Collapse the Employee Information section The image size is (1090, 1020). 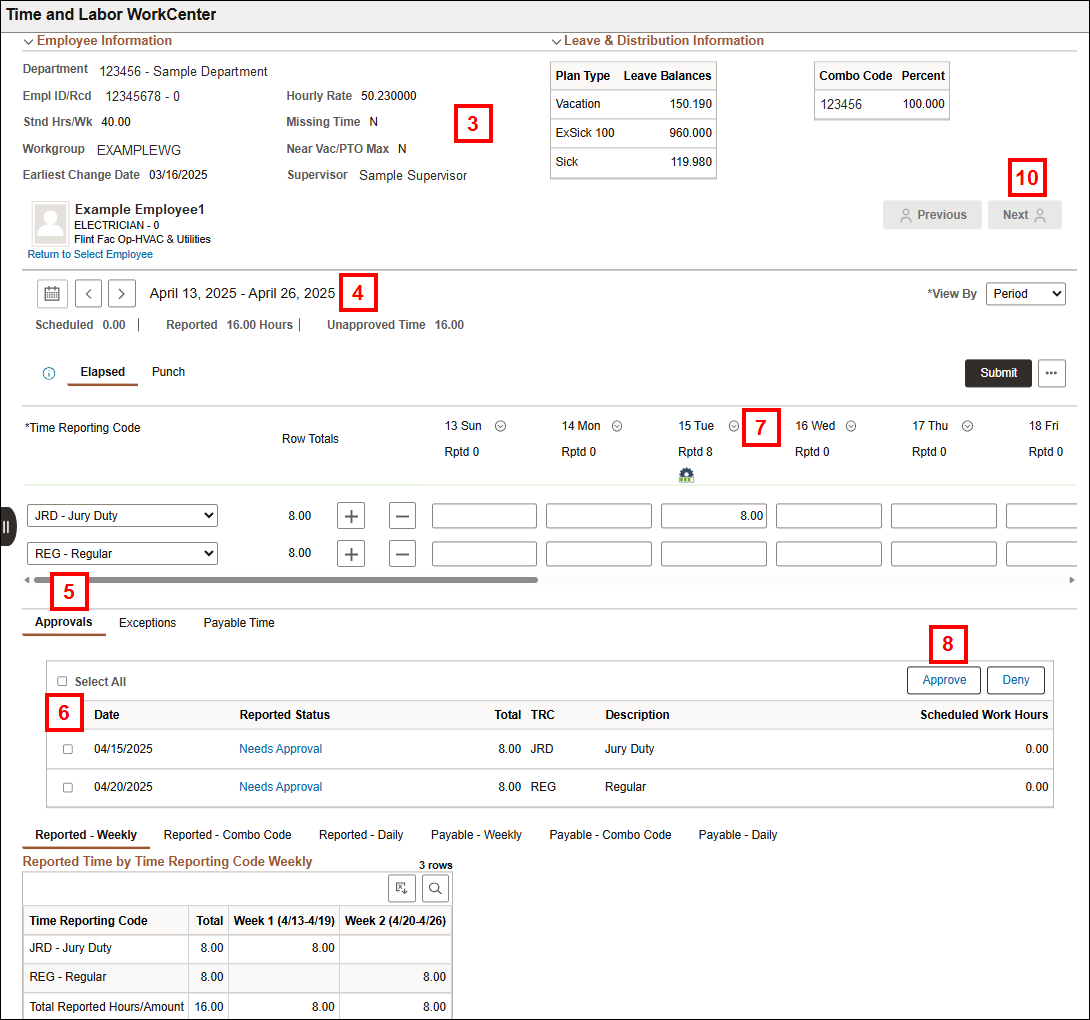pos(29,42)
